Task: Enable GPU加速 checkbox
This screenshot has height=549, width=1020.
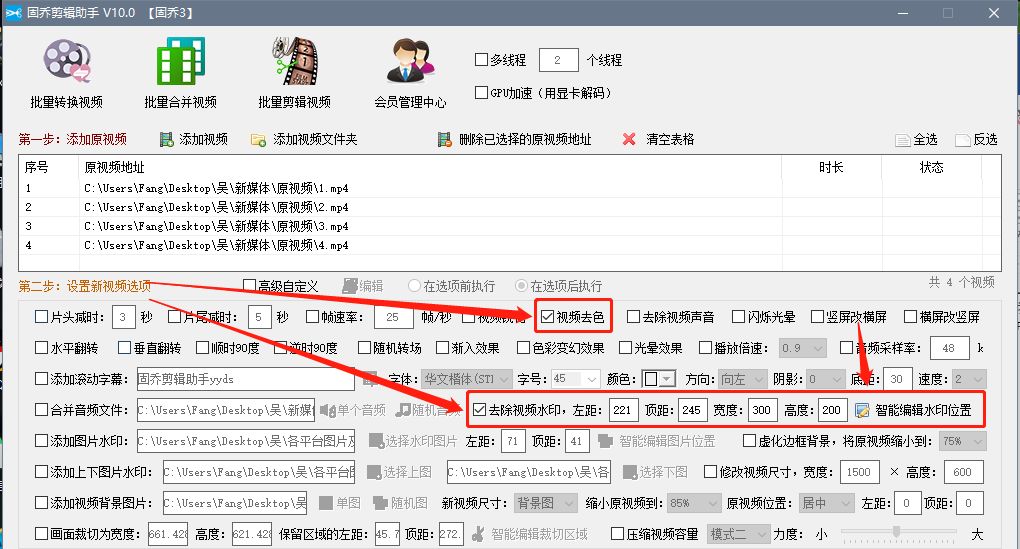Action: tap(481, 92)
